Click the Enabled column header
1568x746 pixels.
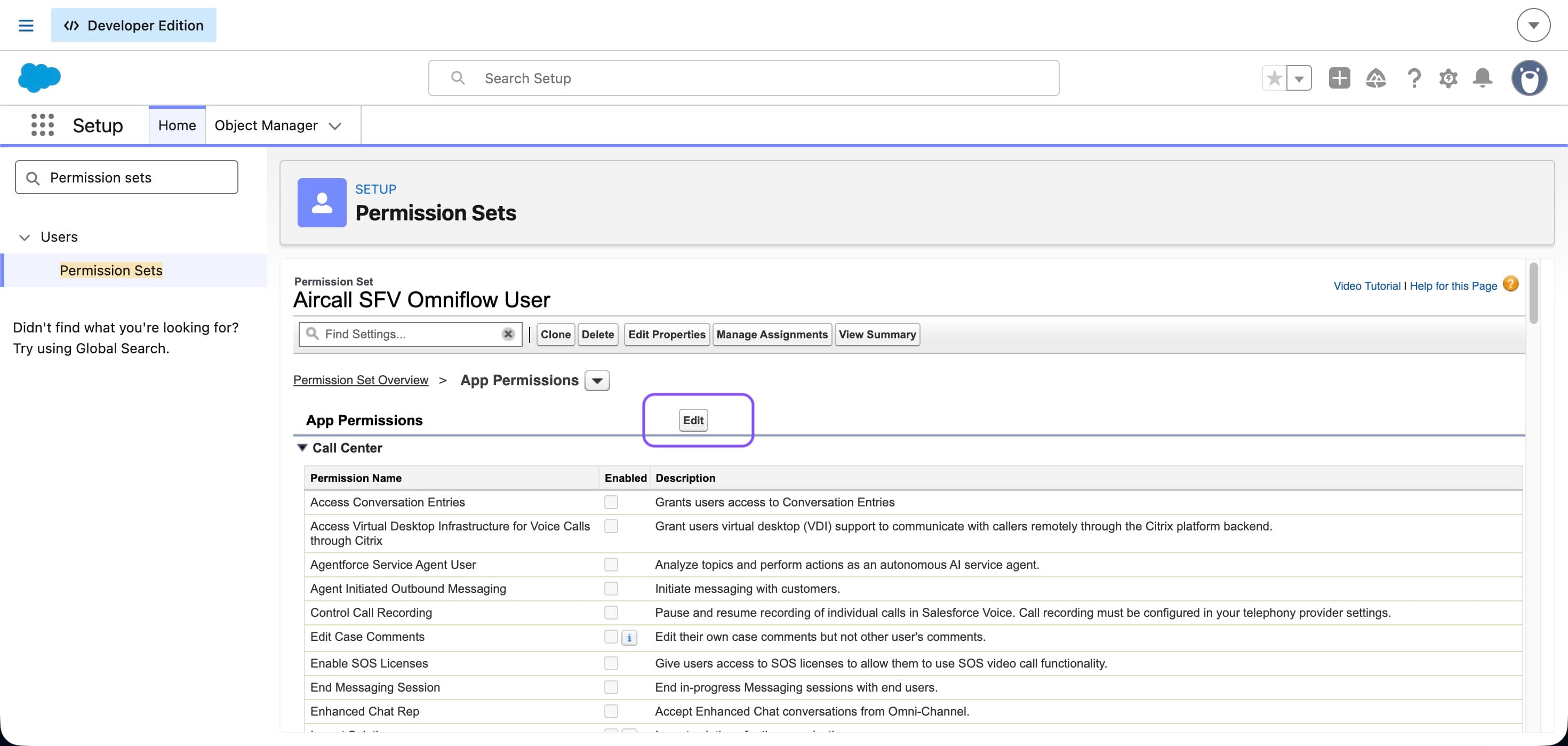coord(626,478)
